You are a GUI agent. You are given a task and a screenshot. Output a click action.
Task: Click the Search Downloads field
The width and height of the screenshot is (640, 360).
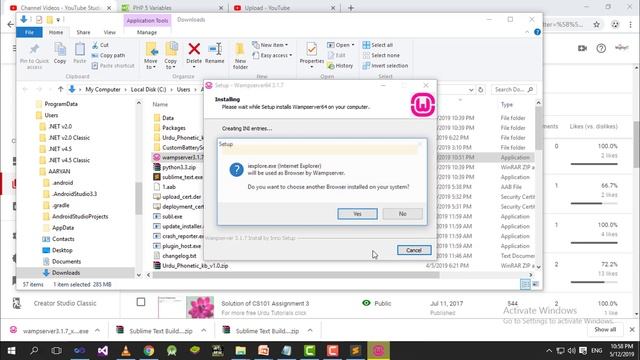[513, 89]
